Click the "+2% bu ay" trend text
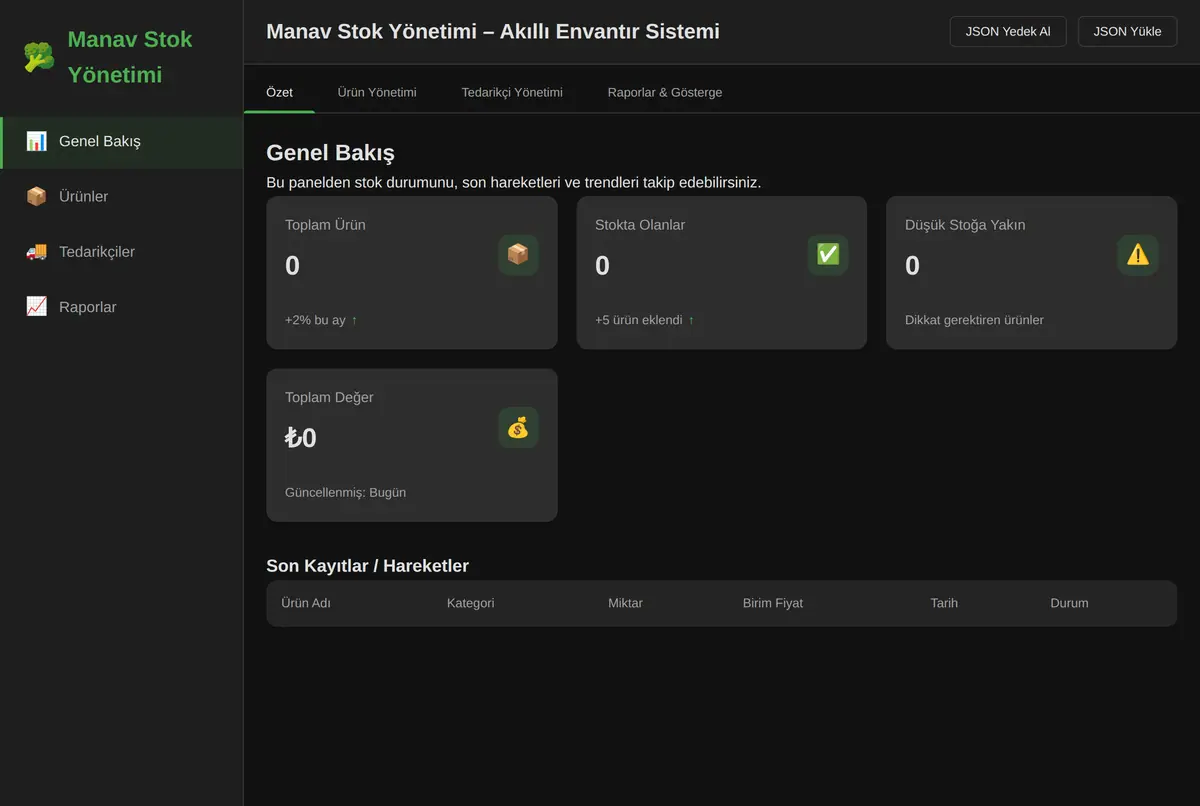 coord(315,320)
